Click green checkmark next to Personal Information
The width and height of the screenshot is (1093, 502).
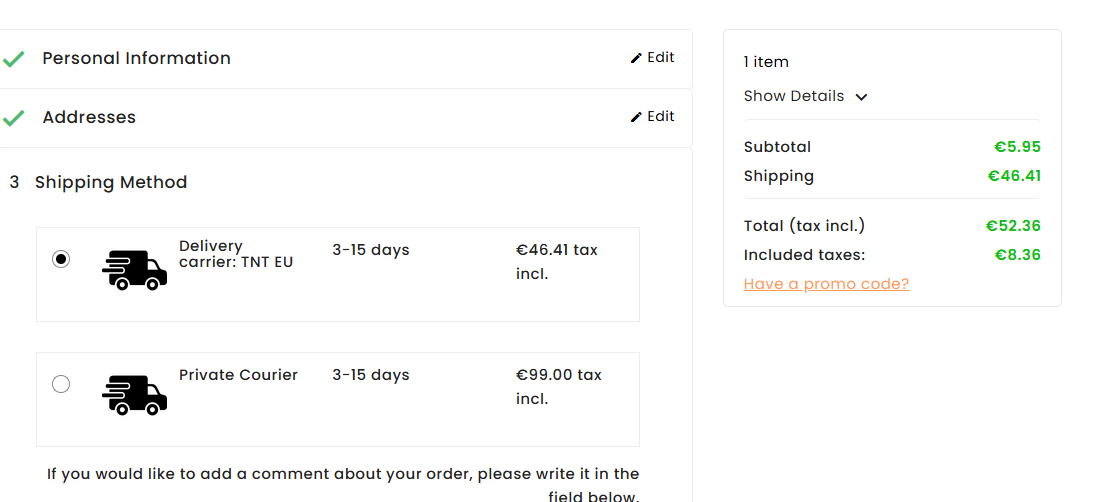(14, 59)
